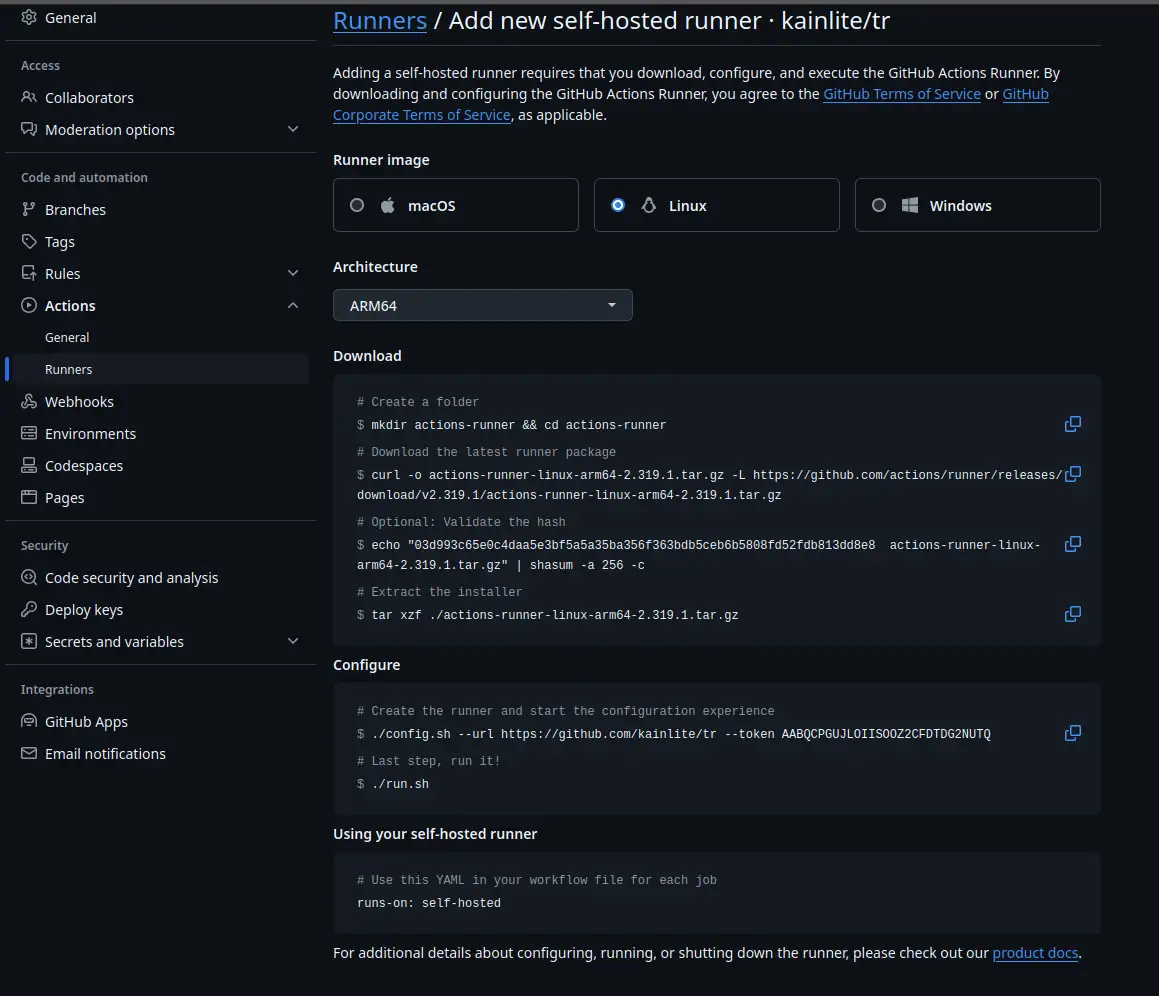Viewport: 1159px width, 996px height.
Task: Click '# Download the latest runner package' comment
Action: click(x=486, y=452)
